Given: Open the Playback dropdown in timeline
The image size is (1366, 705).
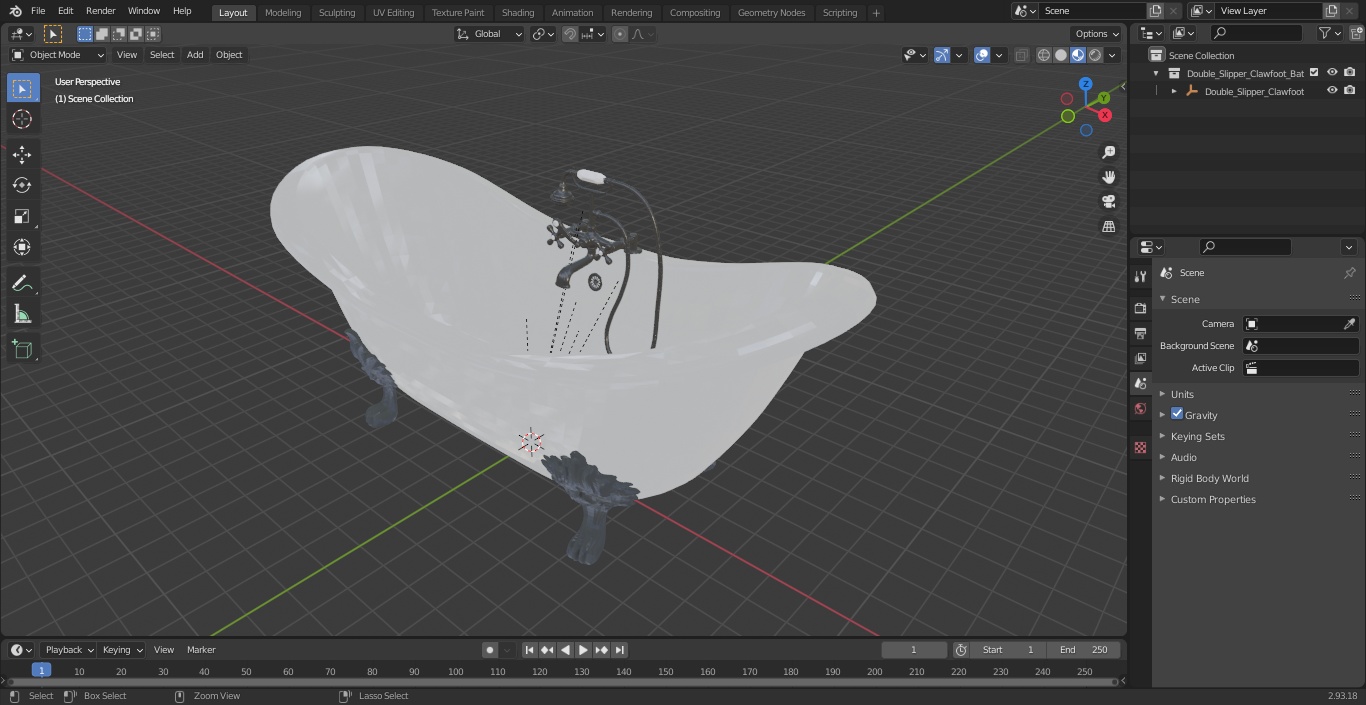Looking at the screenshot, I should 68,650.
